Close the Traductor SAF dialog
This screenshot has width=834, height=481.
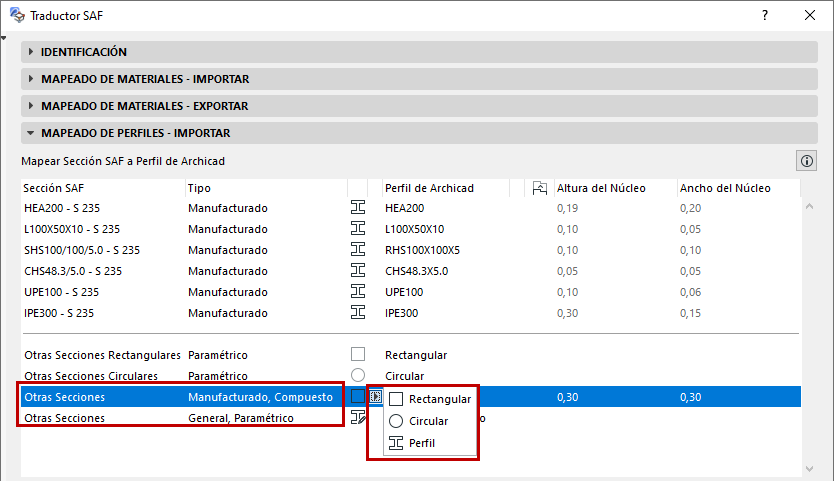pyautogui.click(x=810, y=15)
